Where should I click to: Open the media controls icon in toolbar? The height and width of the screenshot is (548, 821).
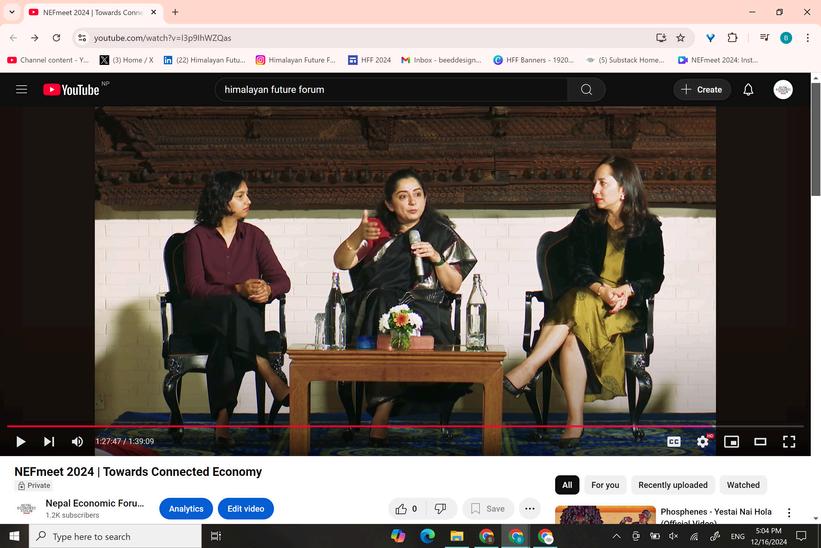pos(764,38)
